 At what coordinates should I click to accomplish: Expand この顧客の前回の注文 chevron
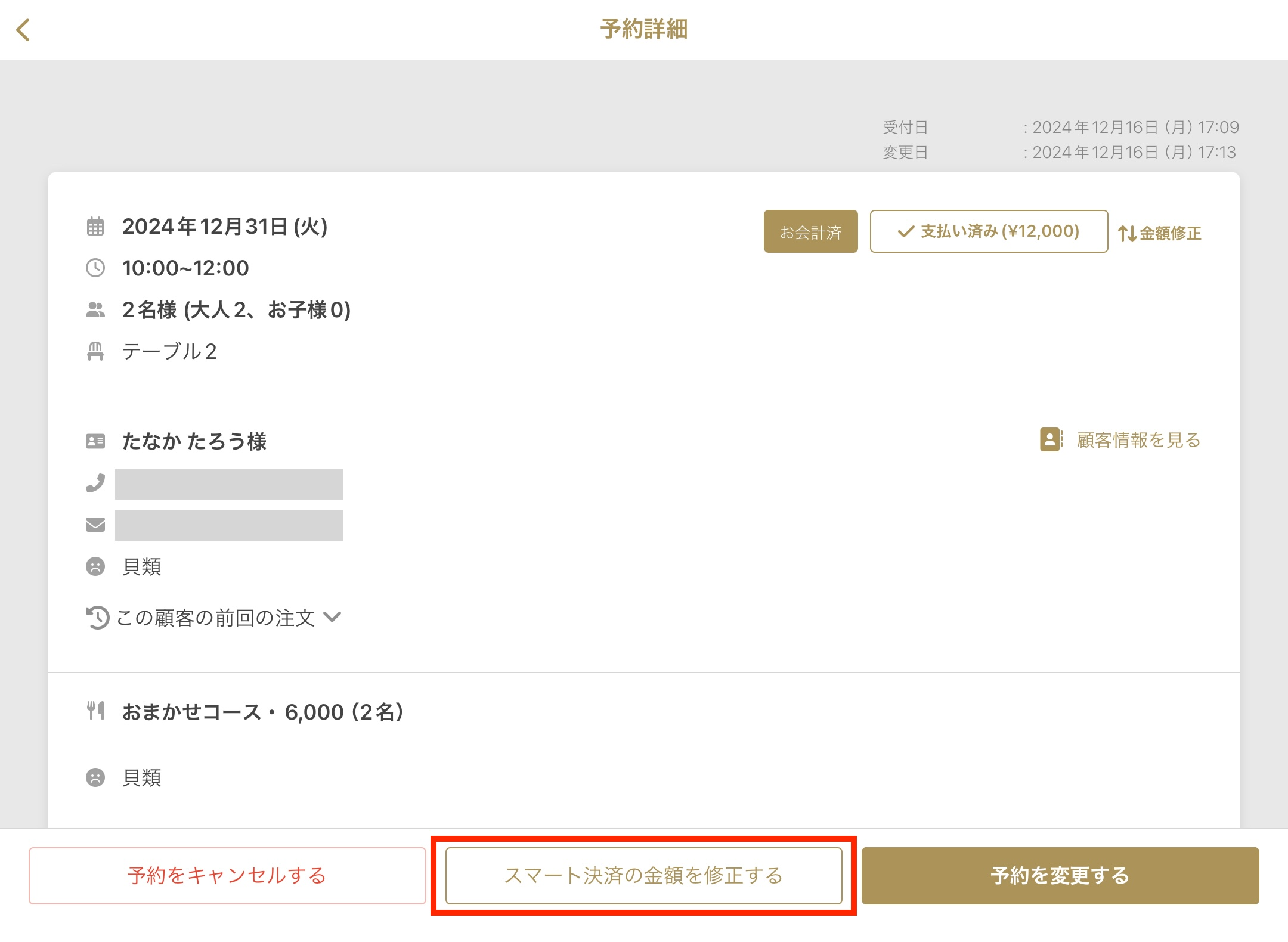pos(332,617)
